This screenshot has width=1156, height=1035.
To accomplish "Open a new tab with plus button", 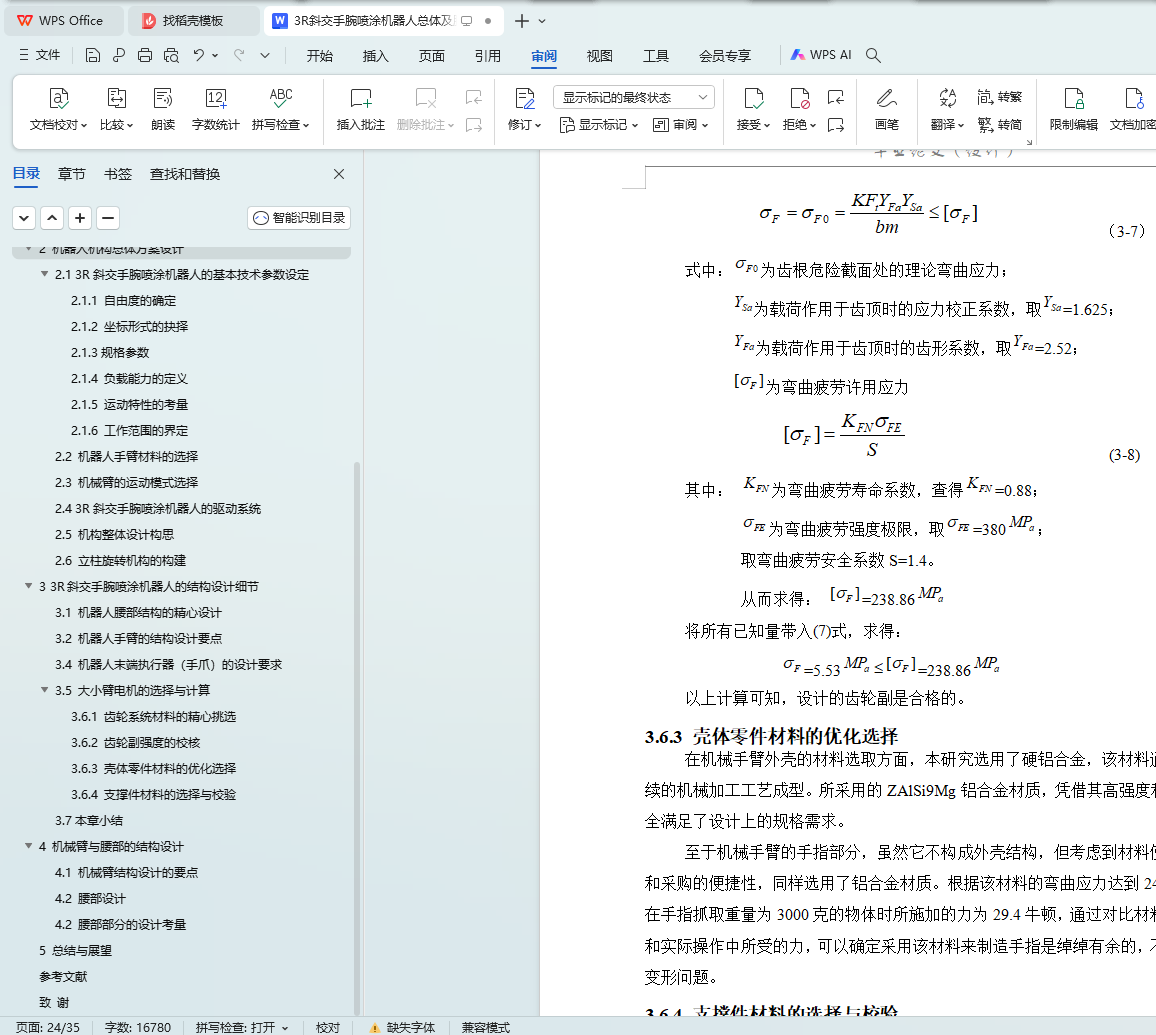I will point(522,21).
